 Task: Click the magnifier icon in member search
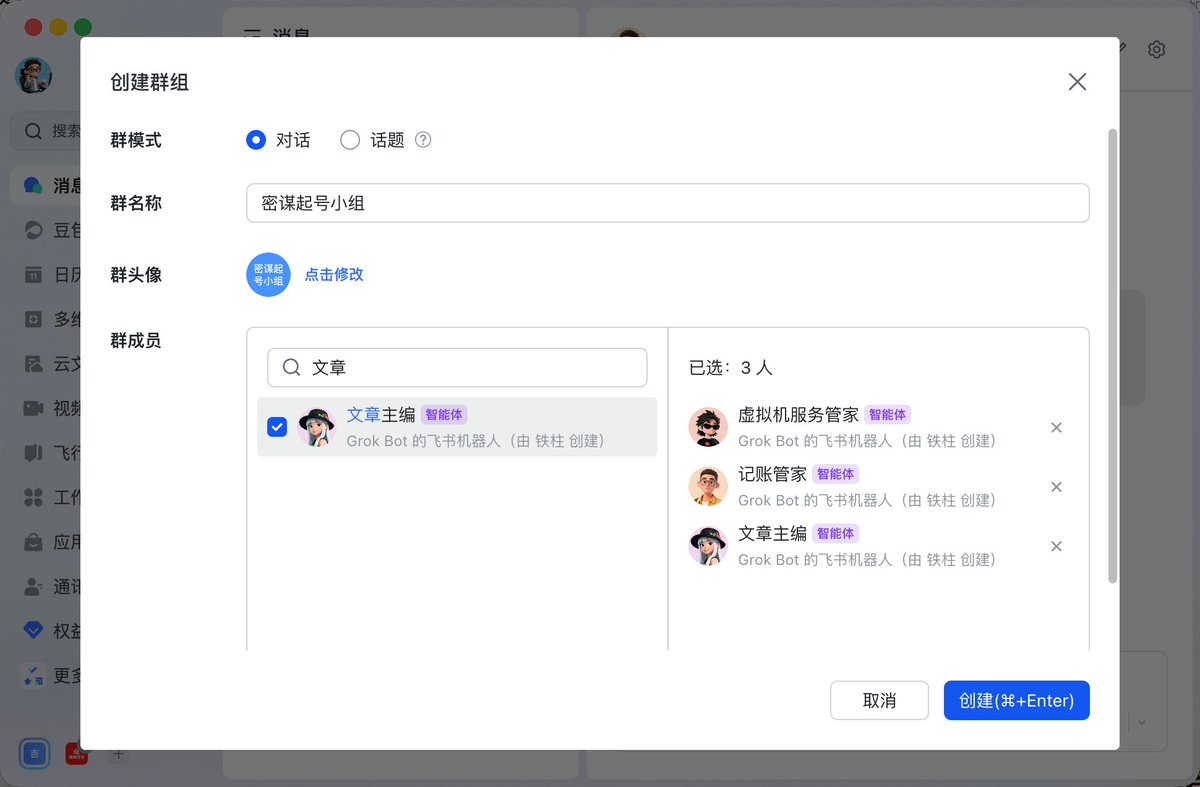coord(292,367)
